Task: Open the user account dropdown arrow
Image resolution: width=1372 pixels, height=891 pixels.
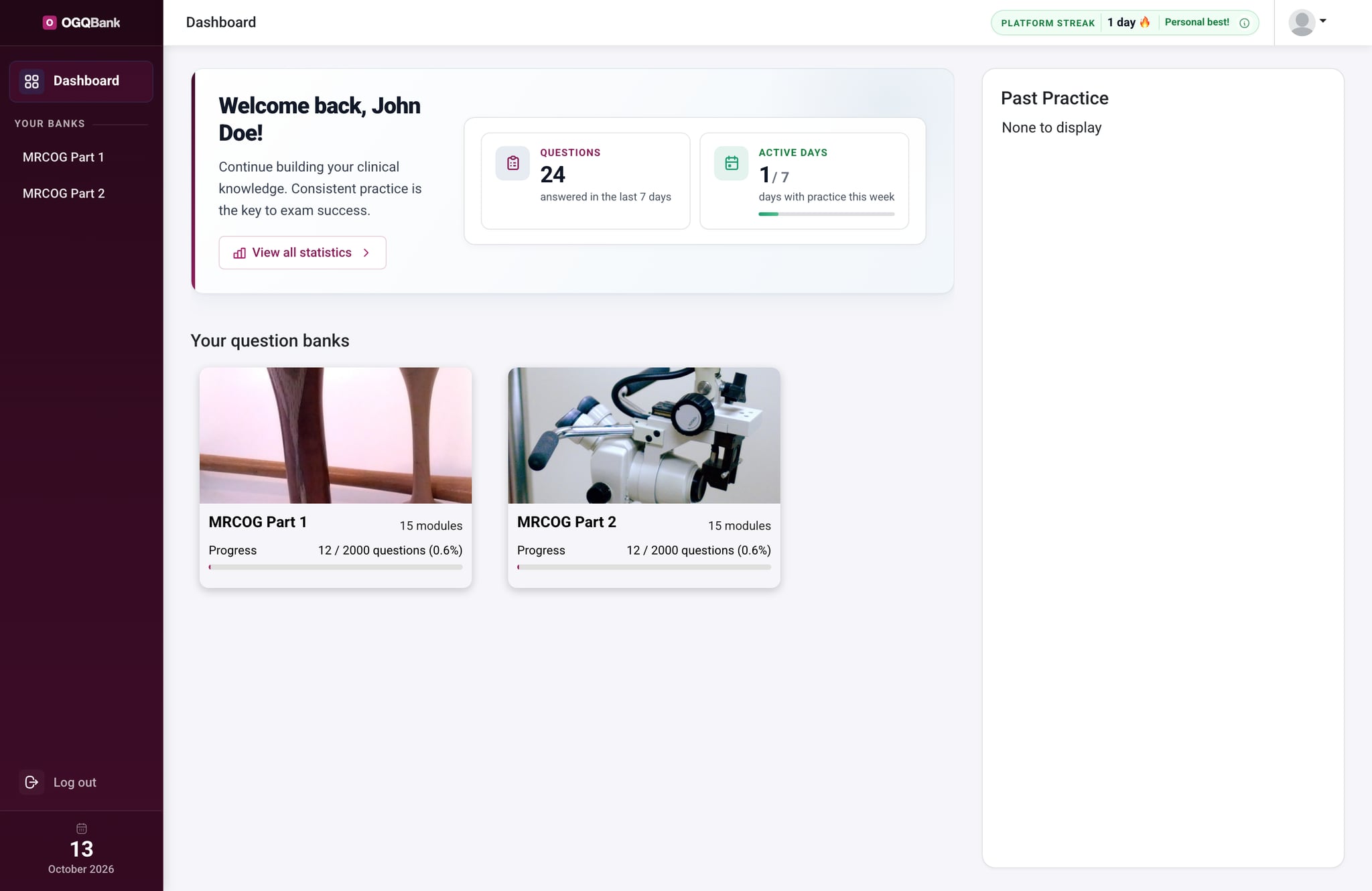Action: [x=1323, y=21]
